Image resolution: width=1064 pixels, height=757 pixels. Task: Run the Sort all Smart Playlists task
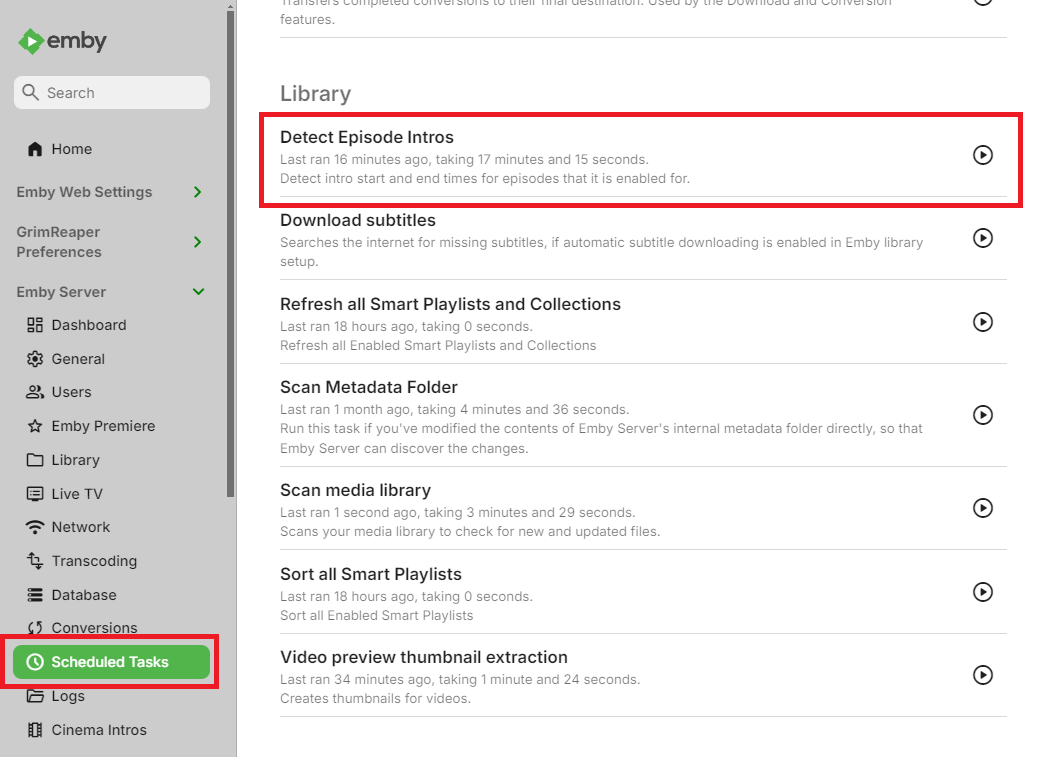983,592
